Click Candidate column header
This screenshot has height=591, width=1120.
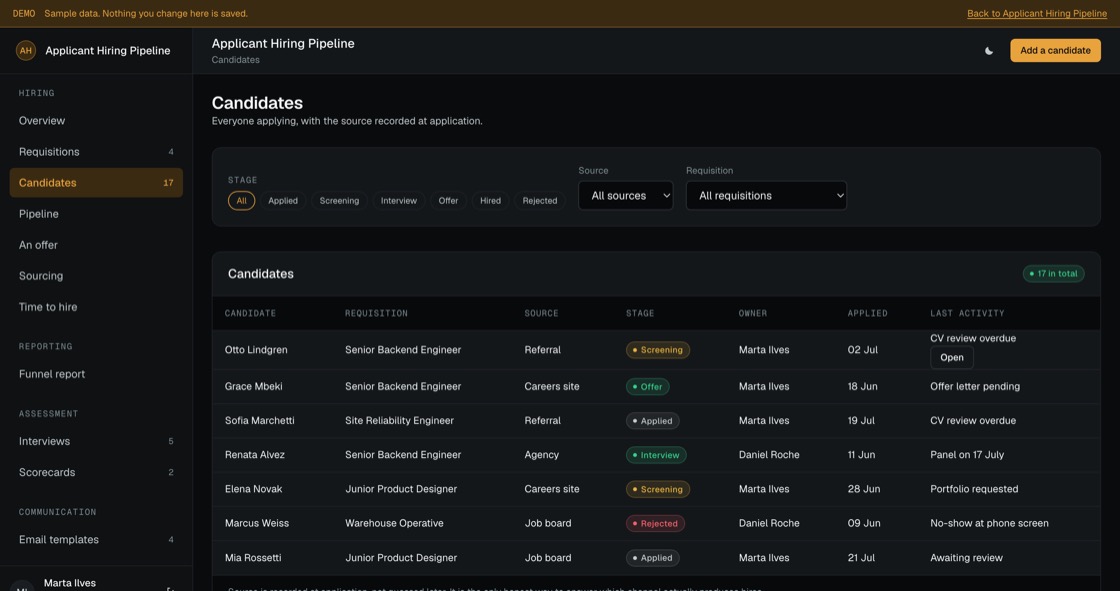tap(250, 313)
